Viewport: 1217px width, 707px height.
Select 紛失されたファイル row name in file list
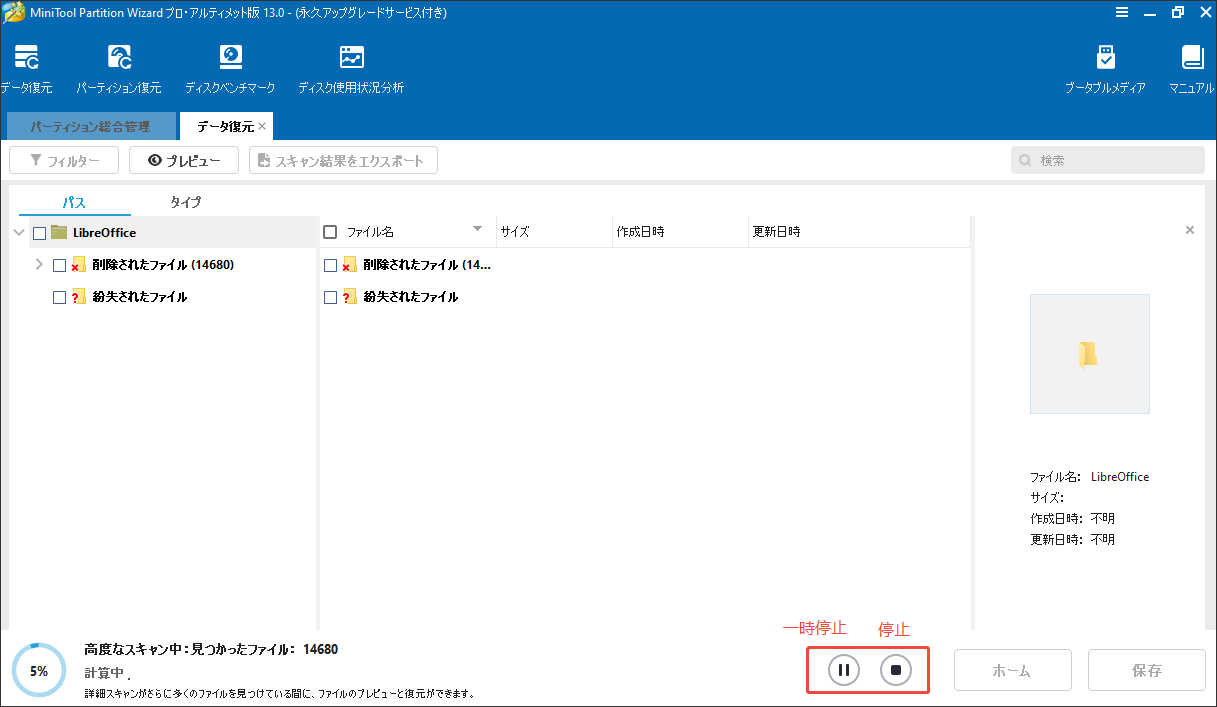[x=411, y=297]
